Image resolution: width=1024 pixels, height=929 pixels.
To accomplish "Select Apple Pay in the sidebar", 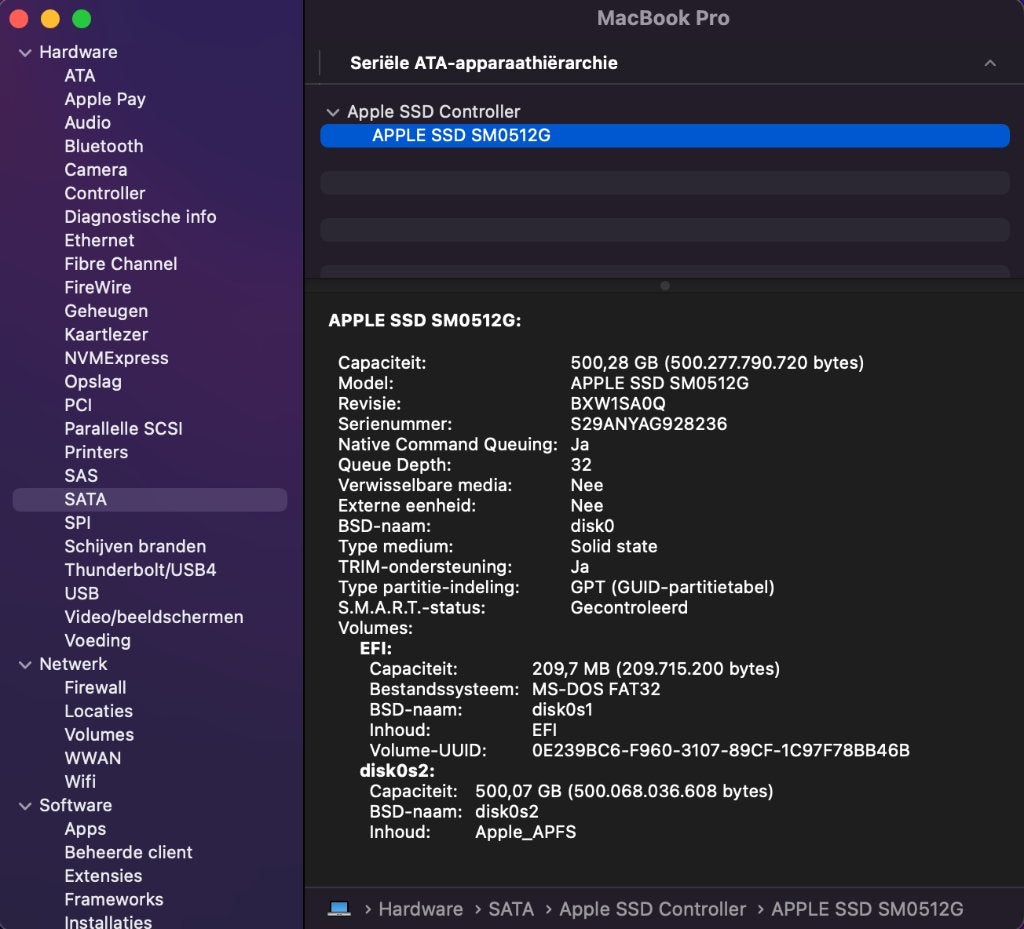I will point(104,99).
